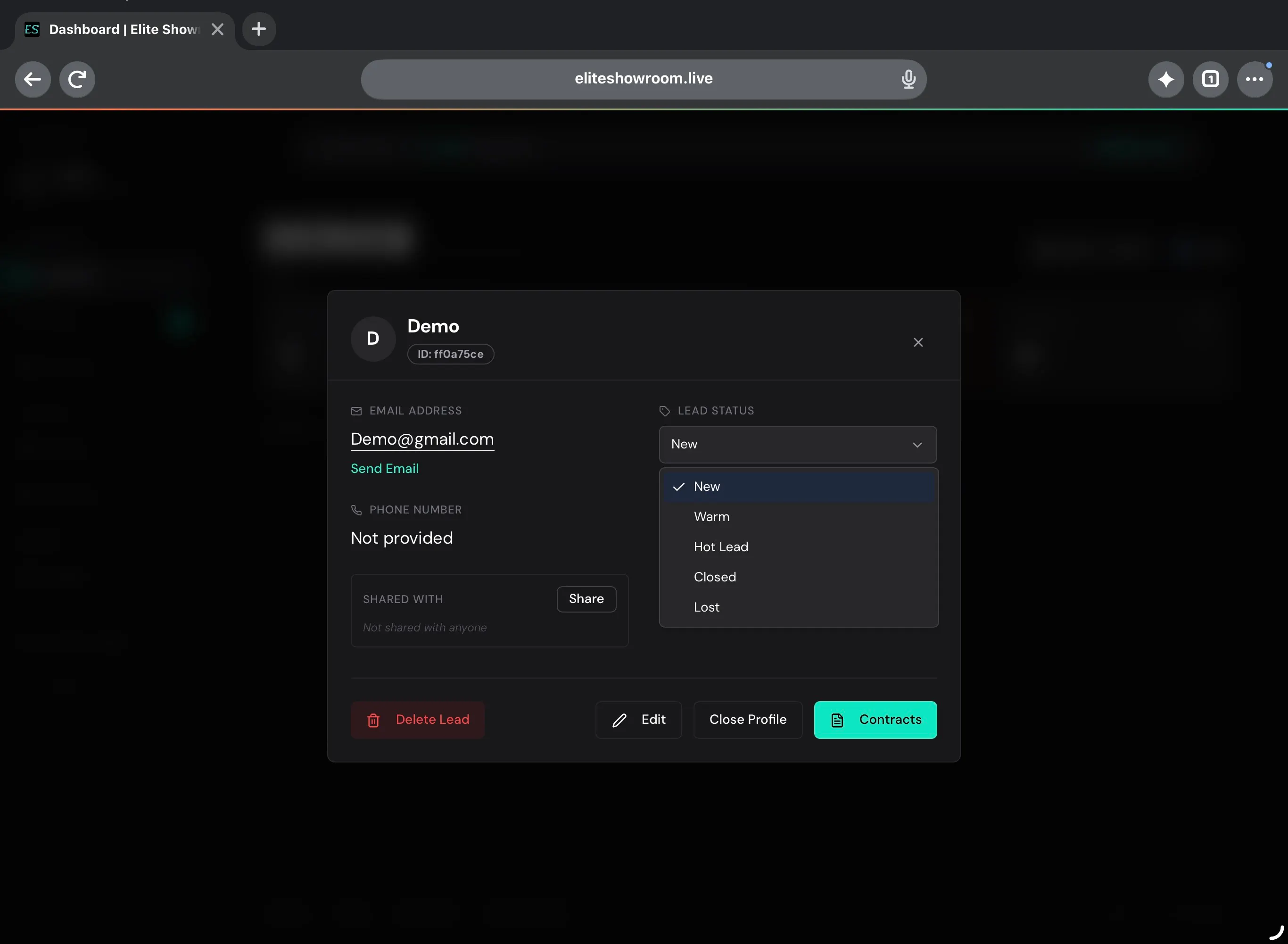
Task: Close the Dashboard | Elite Showroom tab
Action: (x=218, y=29)
